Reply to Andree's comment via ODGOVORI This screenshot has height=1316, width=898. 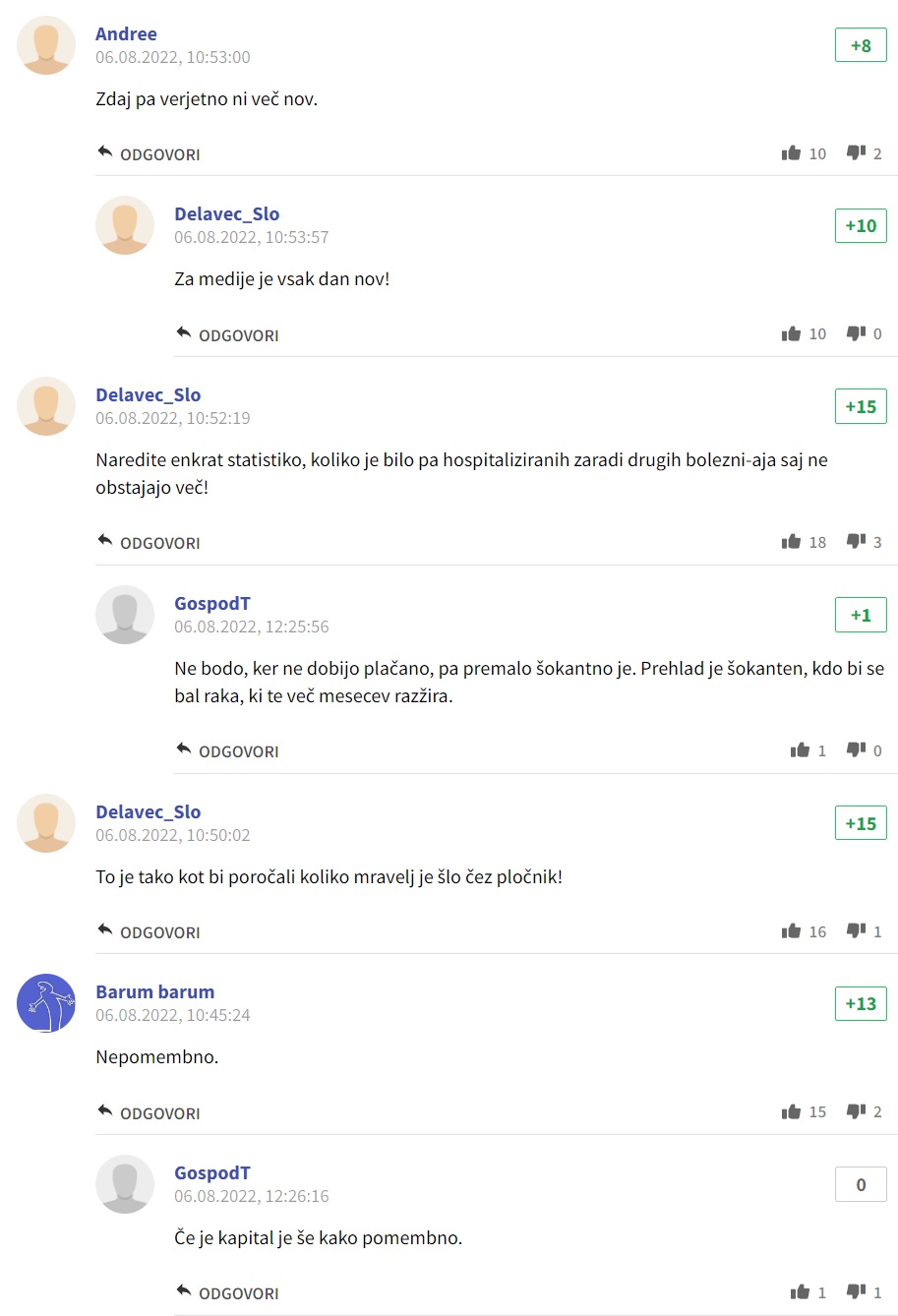tap(149, 154)
